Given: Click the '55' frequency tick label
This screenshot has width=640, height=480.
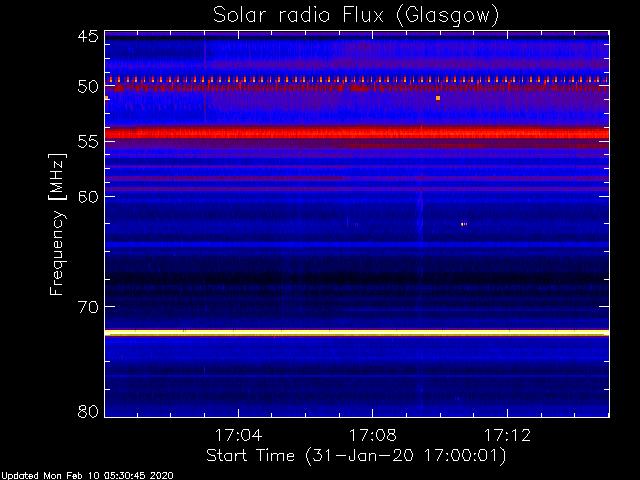Looking at the screenshot, I should click(x=88, y=142).
